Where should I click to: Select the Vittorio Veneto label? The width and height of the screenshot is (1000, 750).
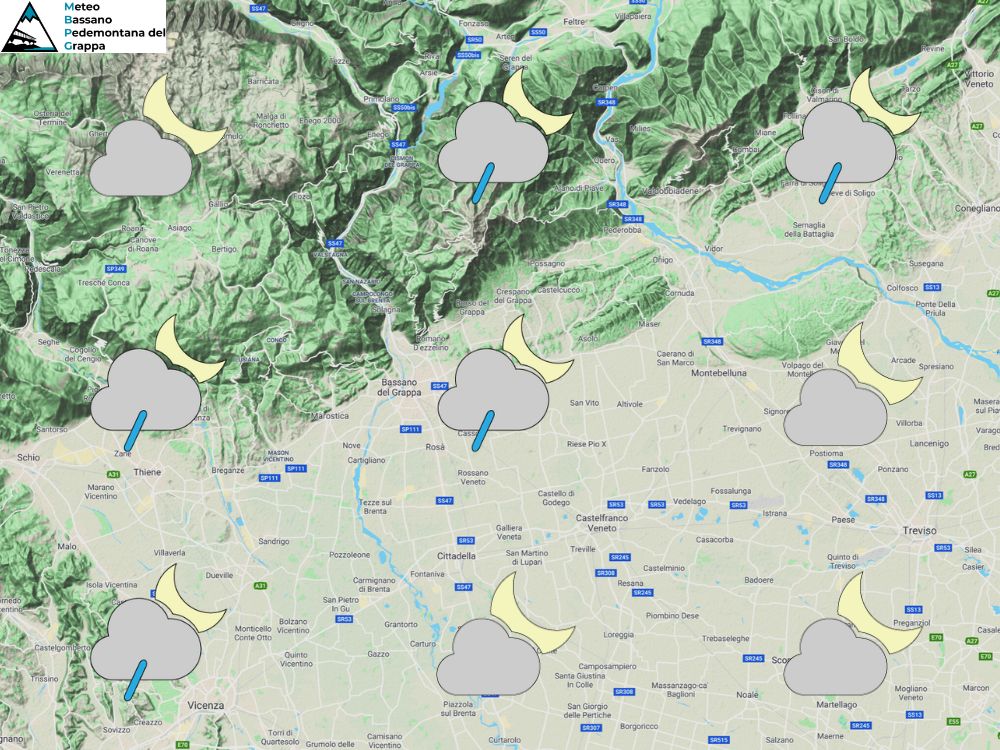(979, 79)
